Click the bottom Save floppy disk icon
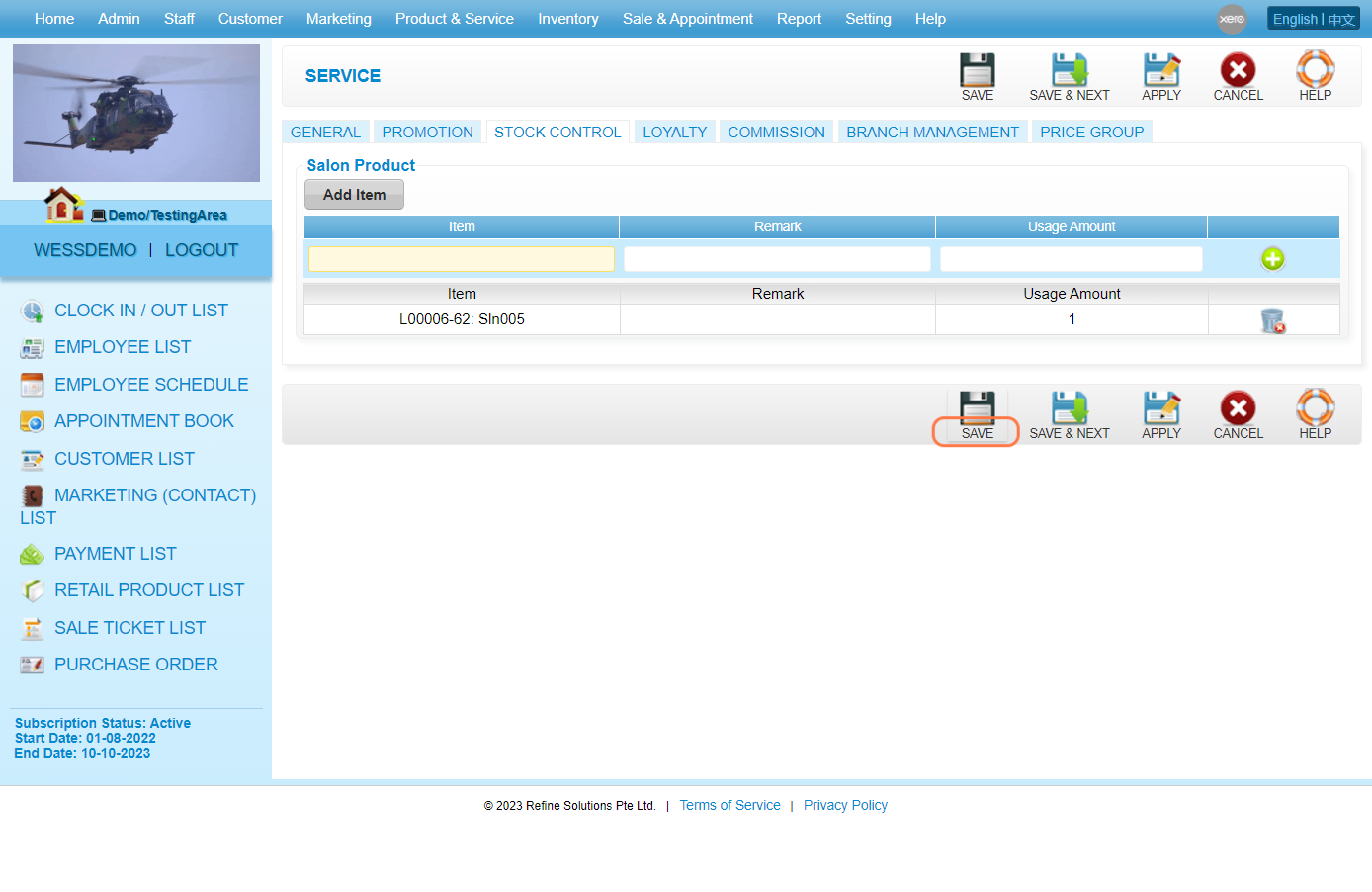Image resolution: width=1372 pixels, height=892 pixels. click(x=977, y=408)
